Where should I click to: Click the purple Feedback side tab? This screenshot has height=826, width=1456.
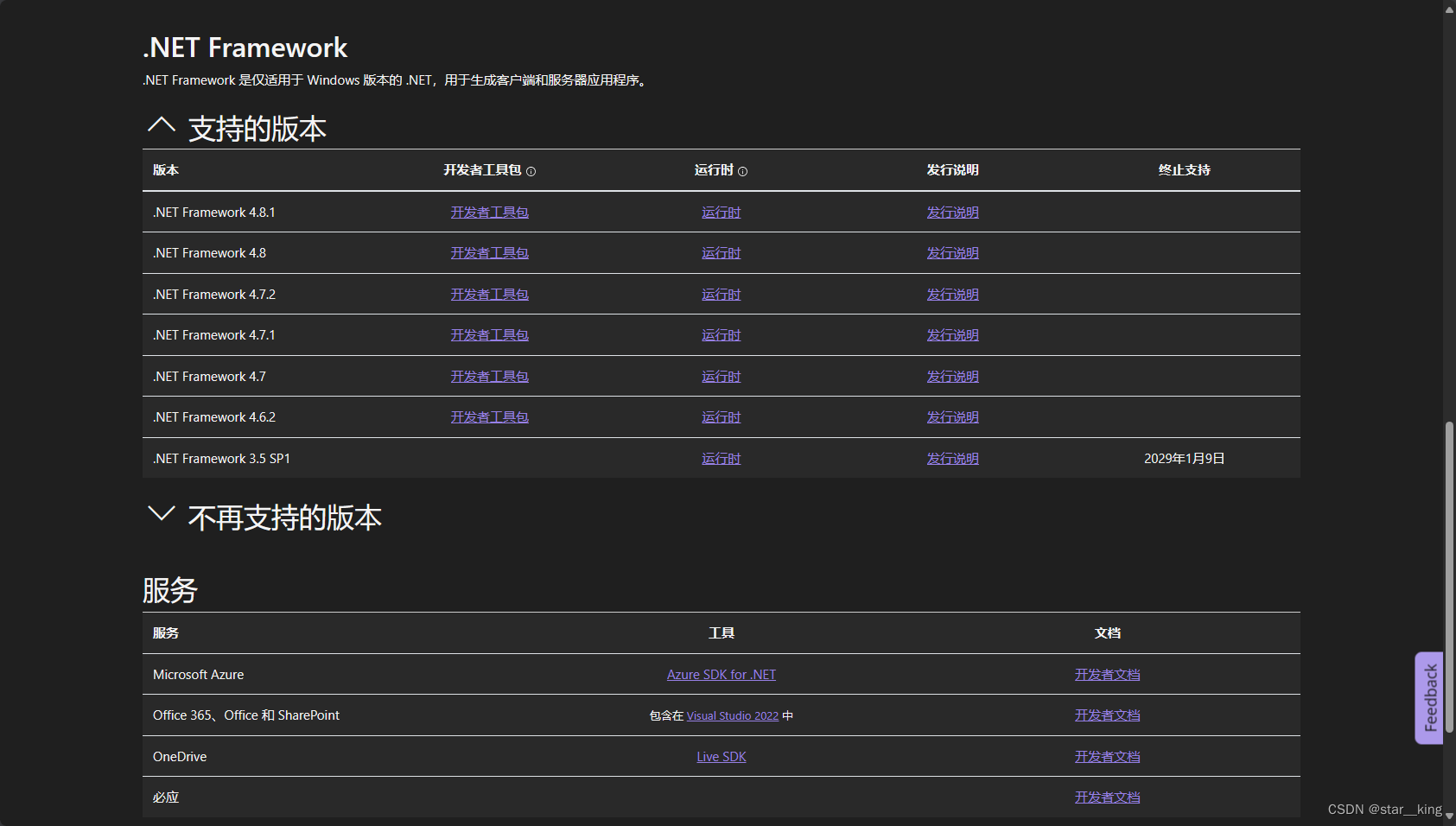pos(1429,698)
